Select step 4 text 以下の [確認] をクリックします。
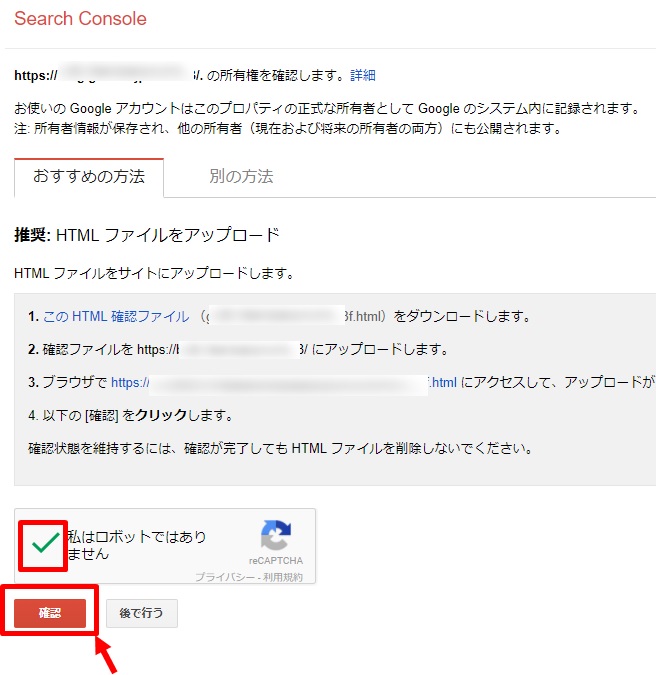This screenshot has width=656, height=675. click(131, 415)
